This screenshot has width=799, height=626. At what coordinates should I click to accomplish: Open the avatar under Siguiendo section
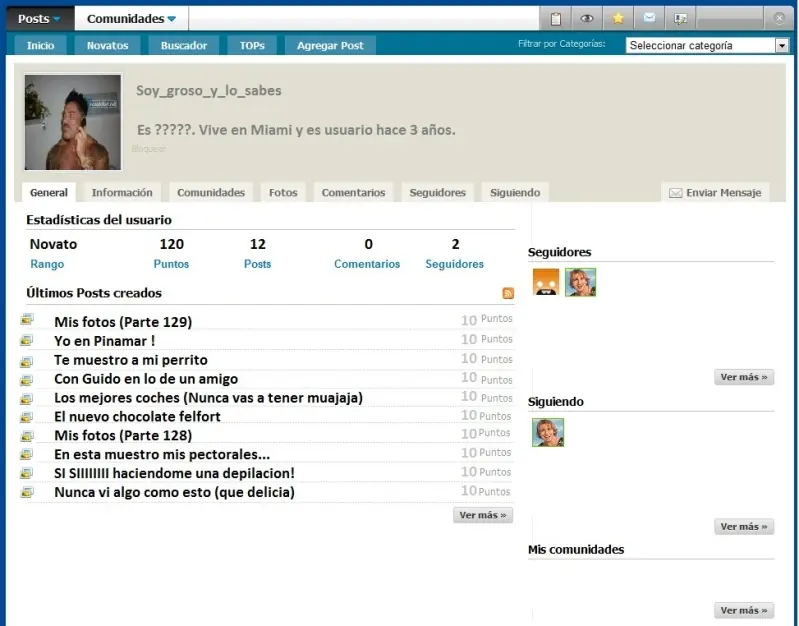tap(548, 432)
